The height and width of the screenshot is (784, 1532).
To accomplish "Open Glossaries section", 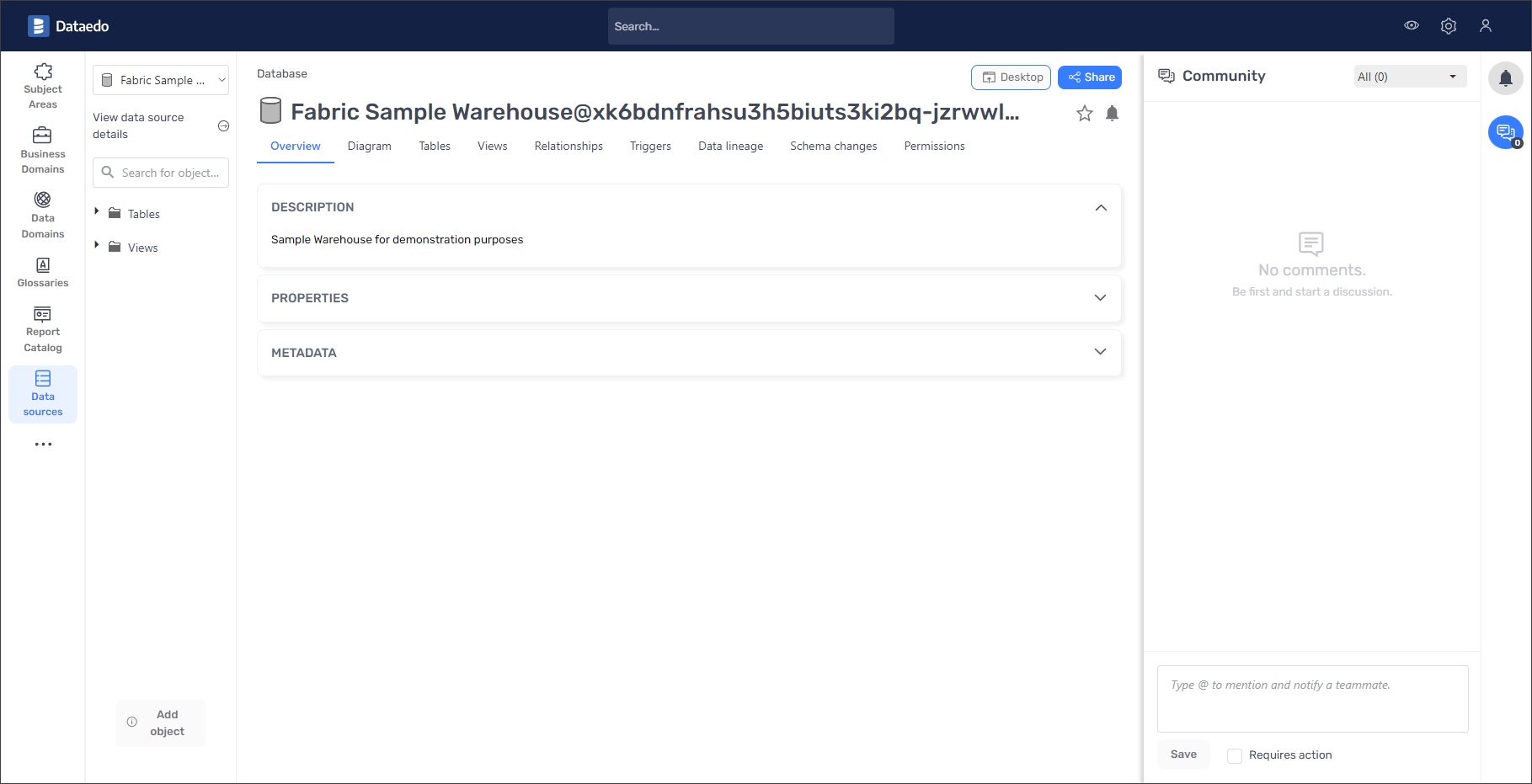I will [43, 273].
